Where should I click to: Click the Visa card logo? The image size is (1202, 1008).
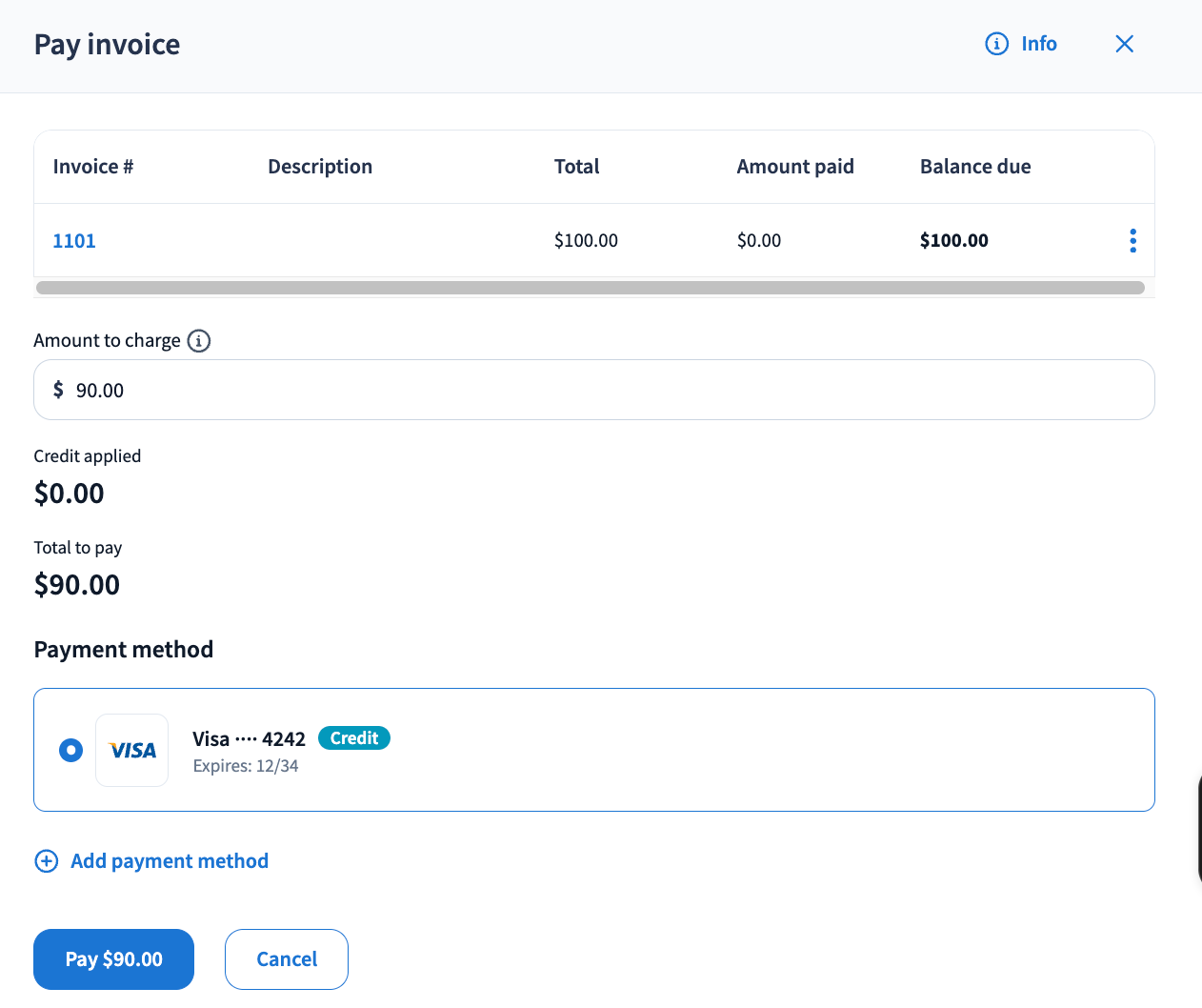click(x=132, y=750)
